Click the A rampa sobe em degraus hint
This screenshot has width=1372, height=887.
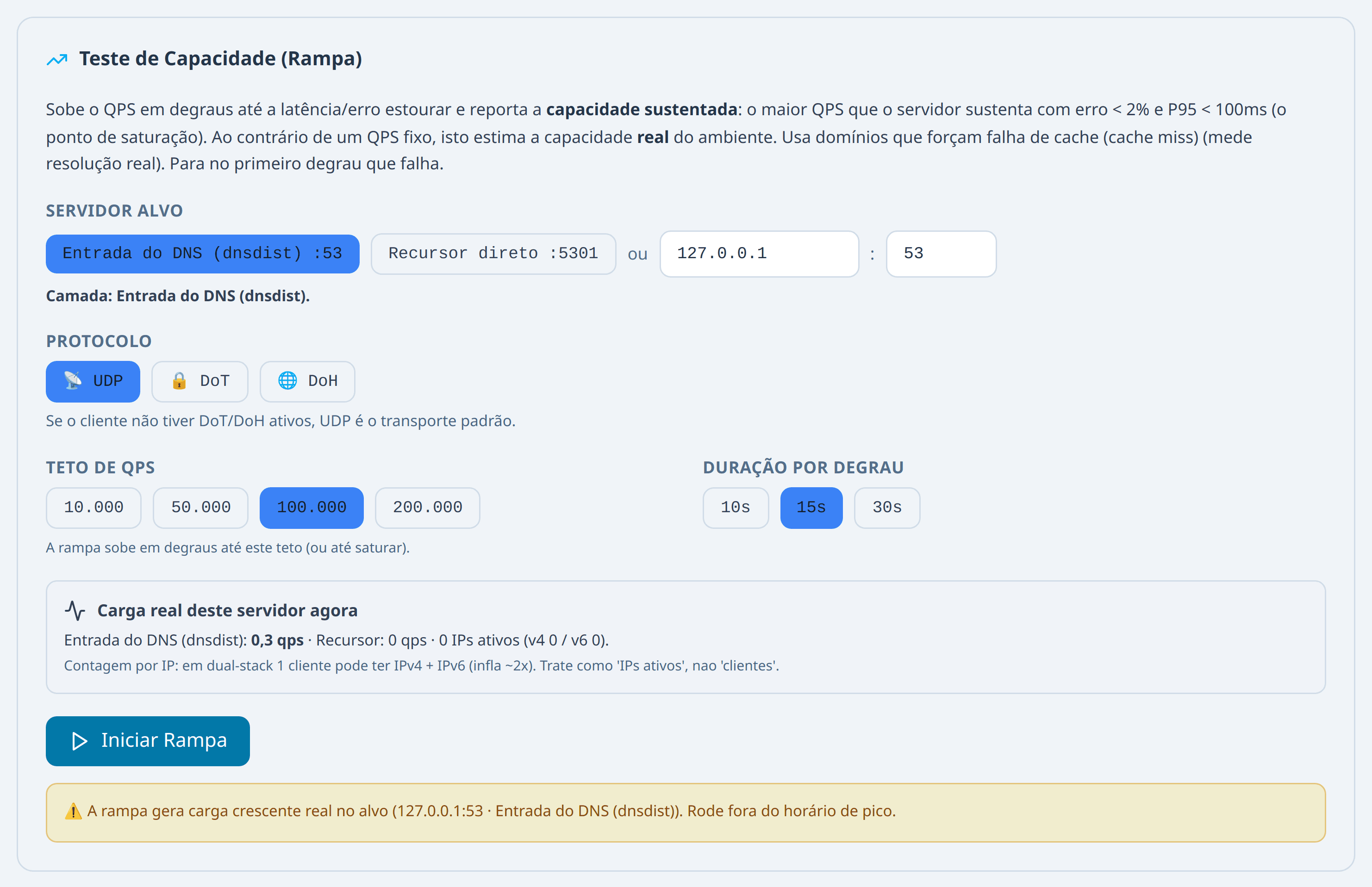[x=228, y=548]
